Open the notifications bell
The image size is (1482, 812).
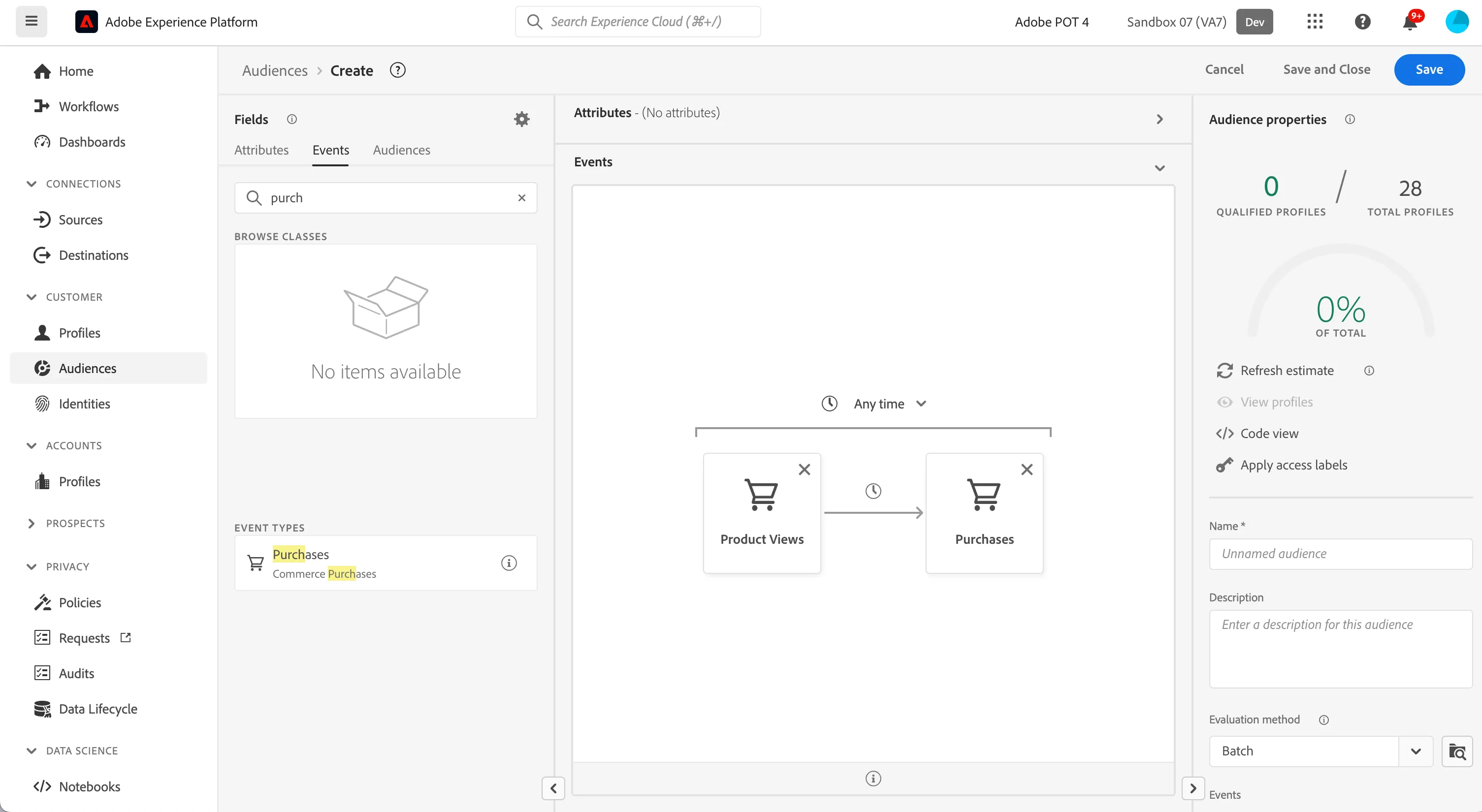click(x=1410, y=22)
